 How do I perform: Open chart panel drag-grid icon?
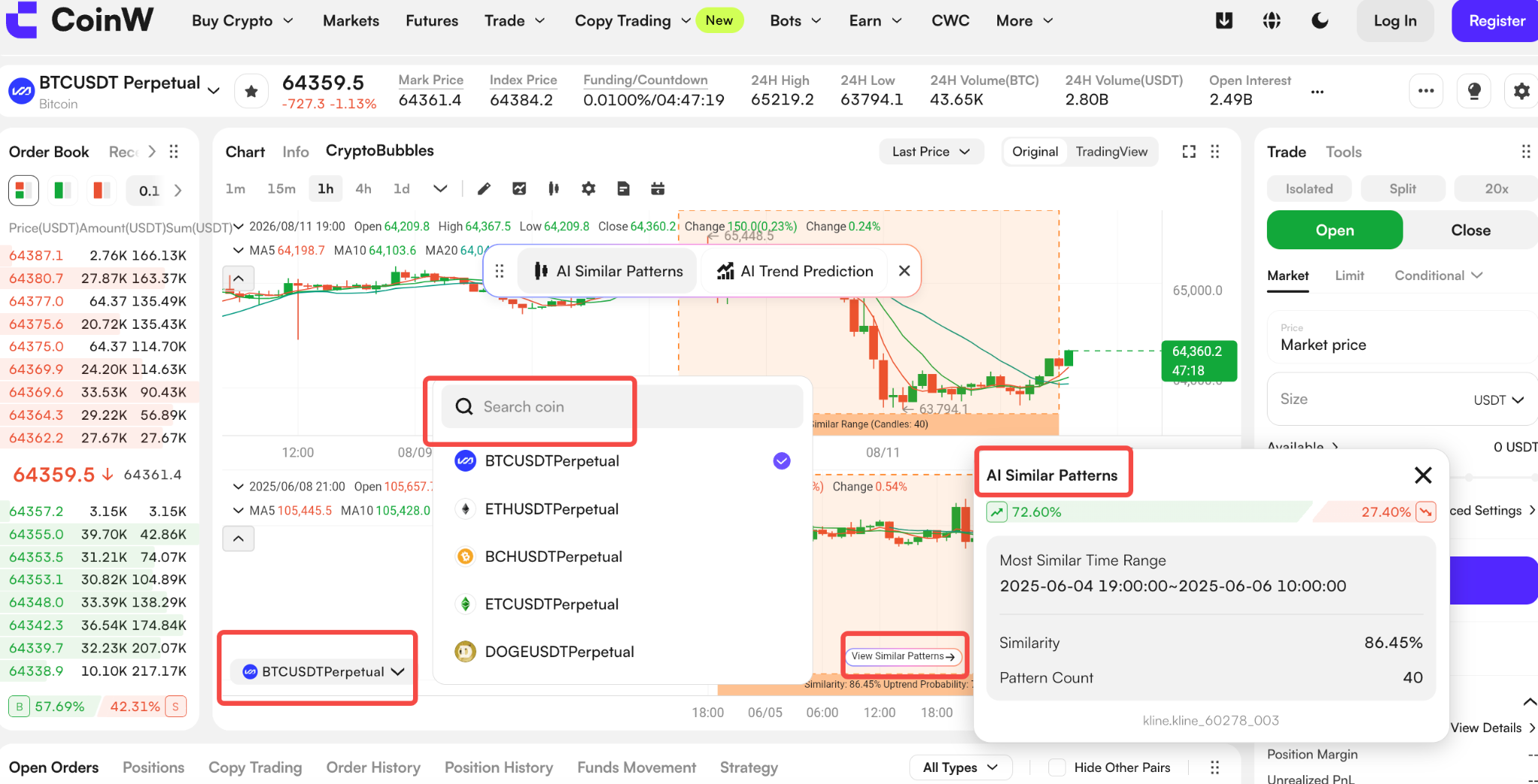click(x=1215, y=152)
